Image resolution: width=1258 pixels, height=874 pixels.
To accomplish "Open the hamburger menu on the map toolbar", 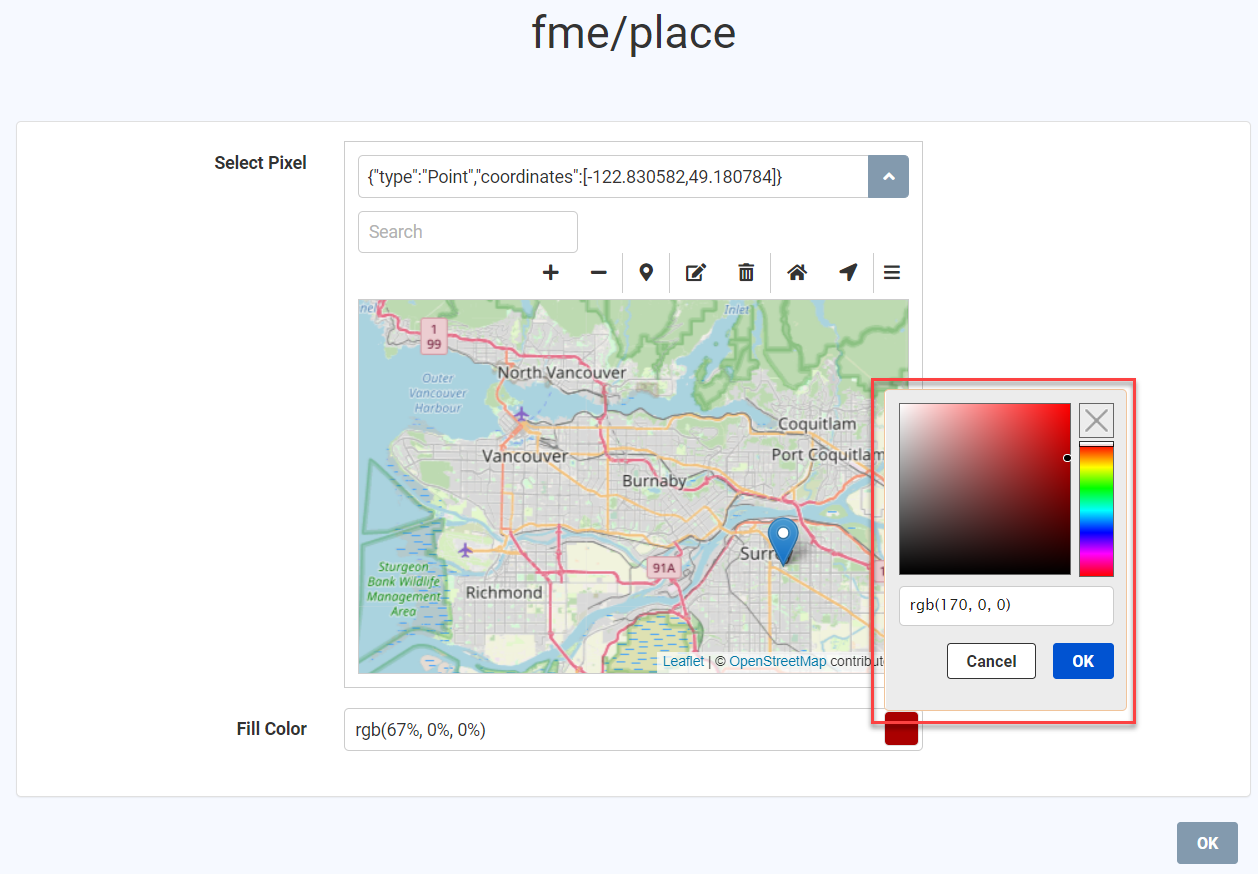I will click(x=891, y=272).
